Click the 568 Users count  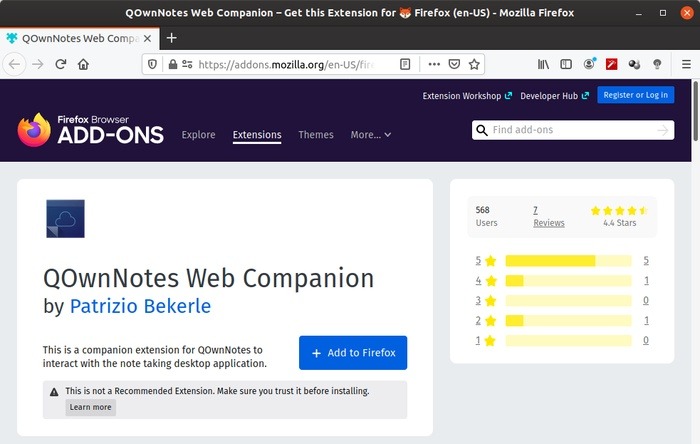pos(486,216)
